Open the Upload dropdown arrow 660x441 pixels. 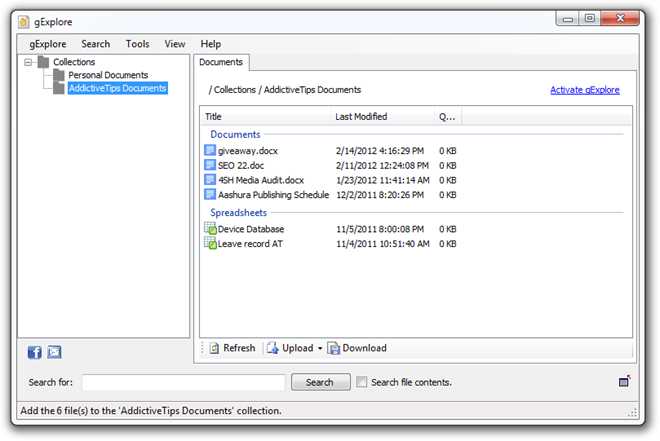coord(320,348)
